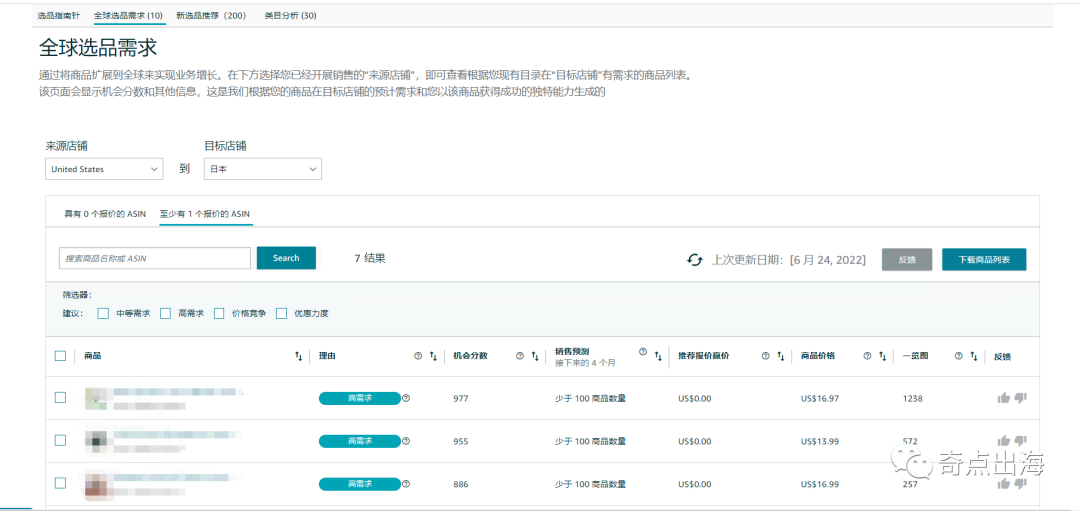
Task: Open help icon for 销售预测 column
Action: point(643,351)
